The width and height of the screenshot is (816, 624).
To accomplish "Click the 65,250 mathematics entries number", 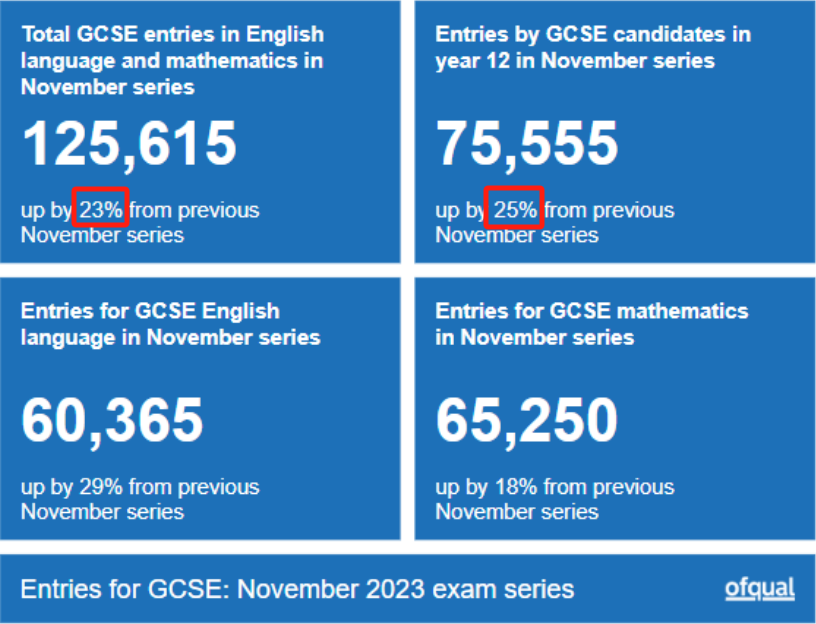I will point(527,421).
